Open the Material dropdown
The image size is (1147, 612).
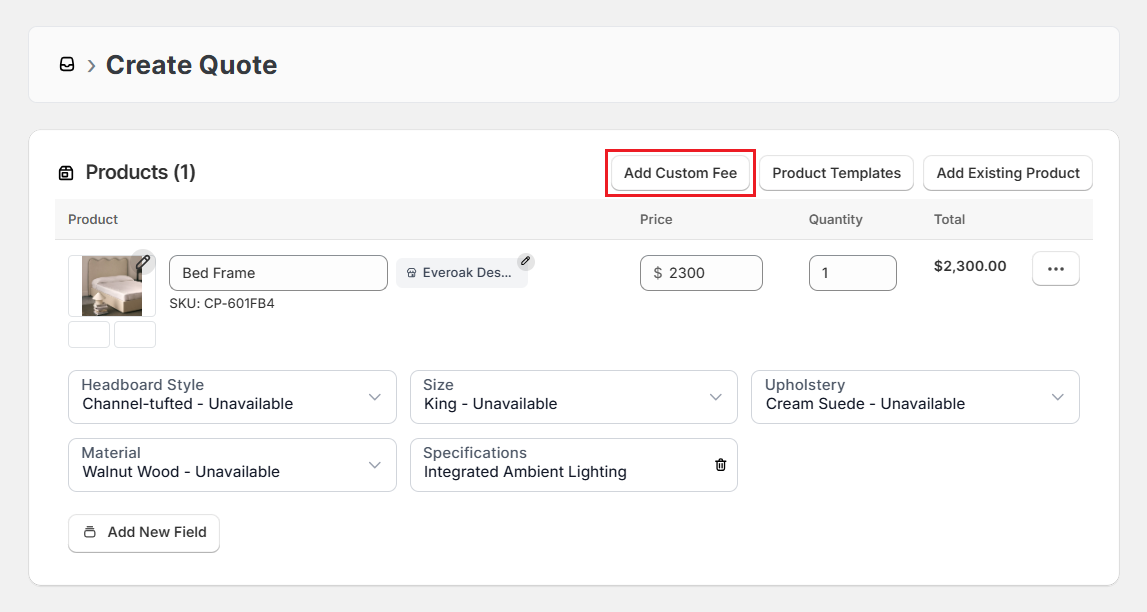[233, 465]
